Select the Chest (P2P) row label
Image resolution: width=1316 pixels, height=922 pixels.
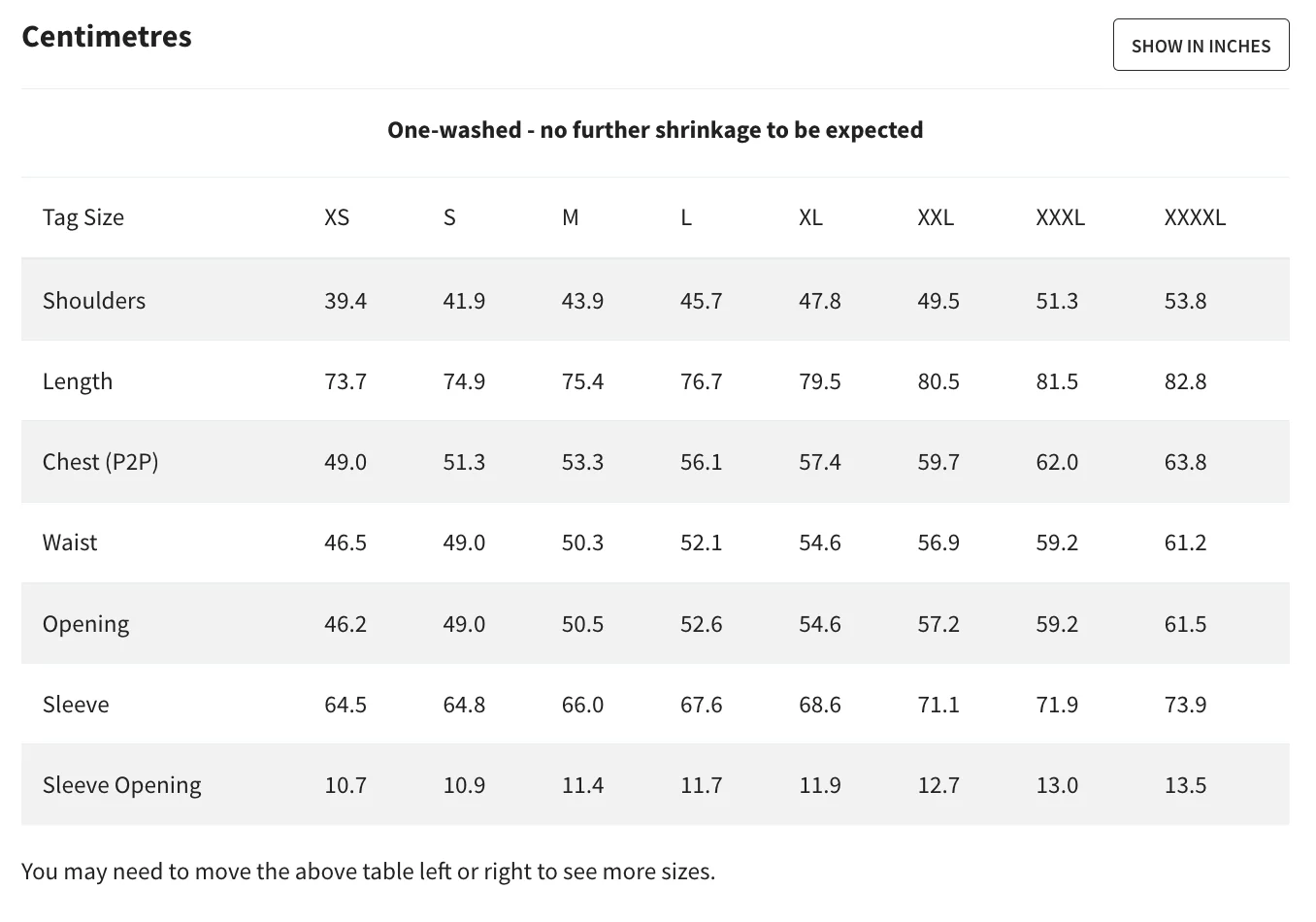(101, 462)
